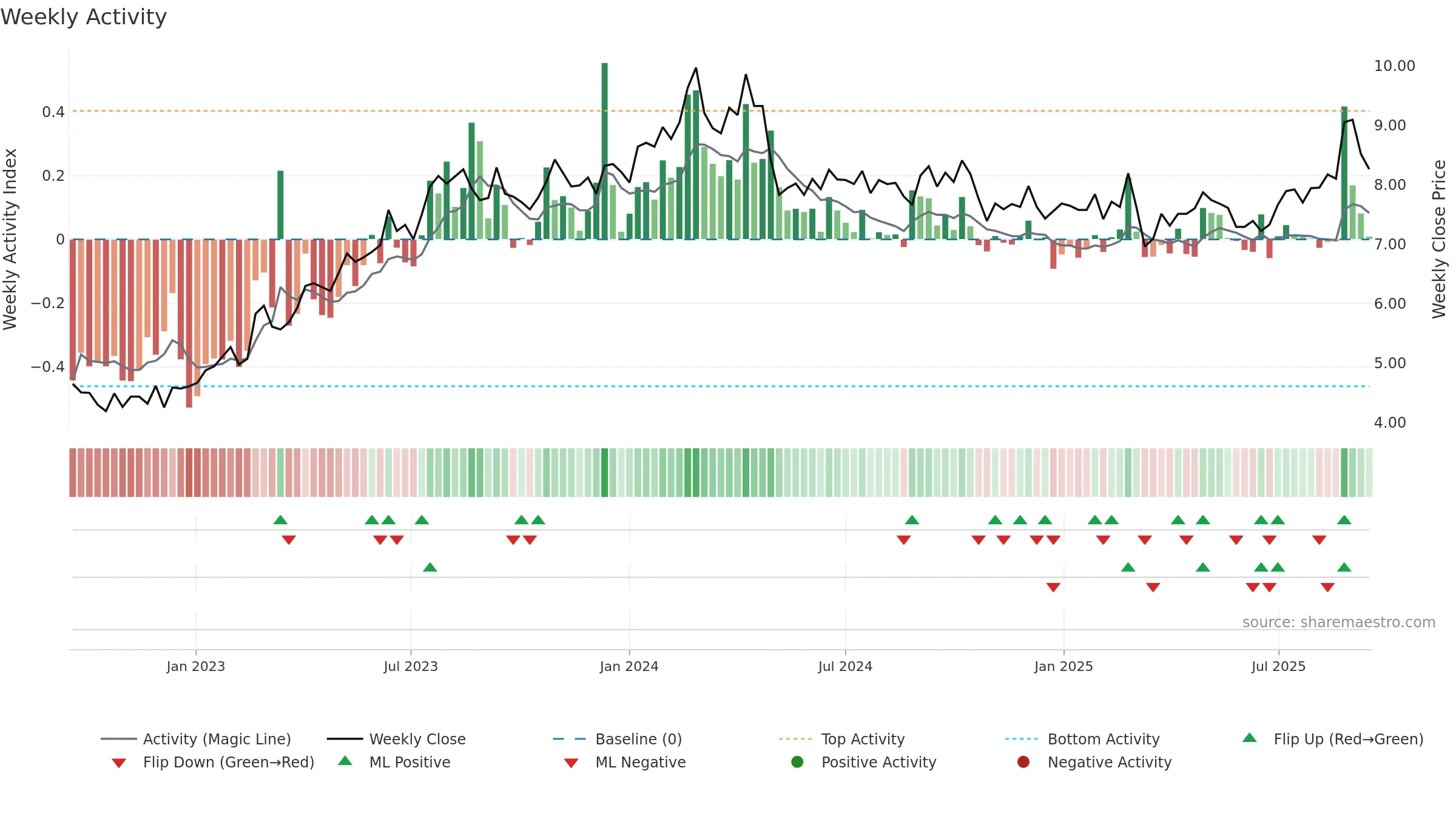1456x819 pixels.
Task: Click the tallest green activity bar of the chart
Action: (604, 151)
